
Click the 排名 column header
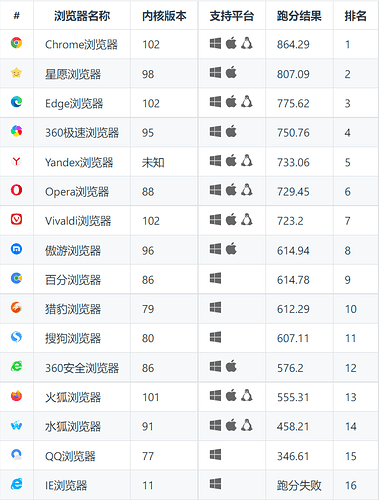(356, 16)
